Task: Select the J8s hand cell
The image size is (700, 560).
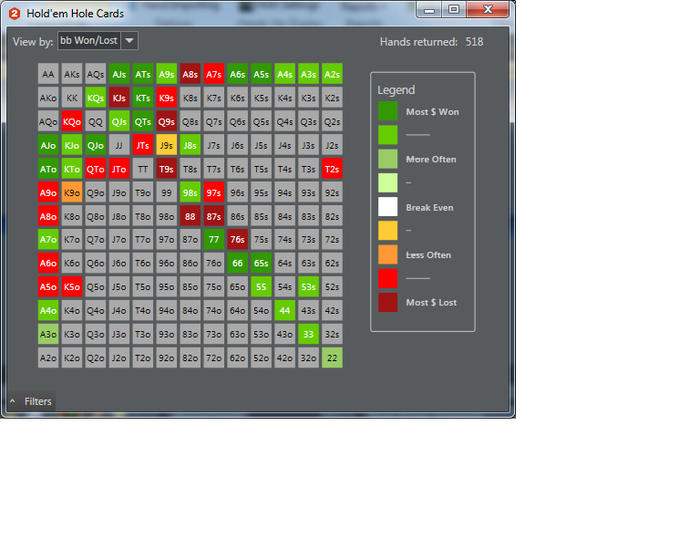Action: point(190,145)
